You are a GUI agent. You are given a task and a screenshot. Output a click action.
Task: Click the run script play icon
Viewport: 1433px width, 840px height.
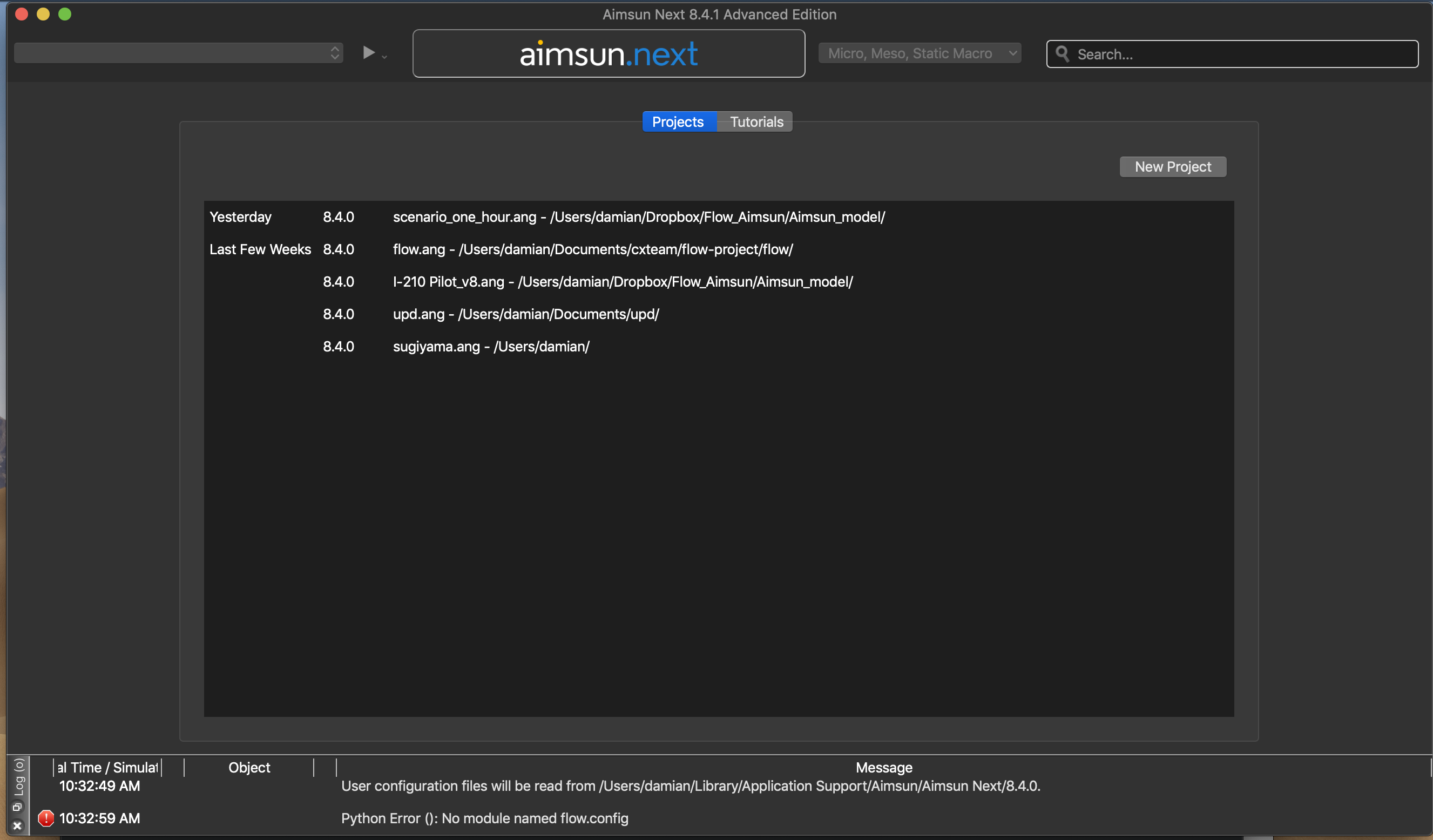click(x=369, y=53)
